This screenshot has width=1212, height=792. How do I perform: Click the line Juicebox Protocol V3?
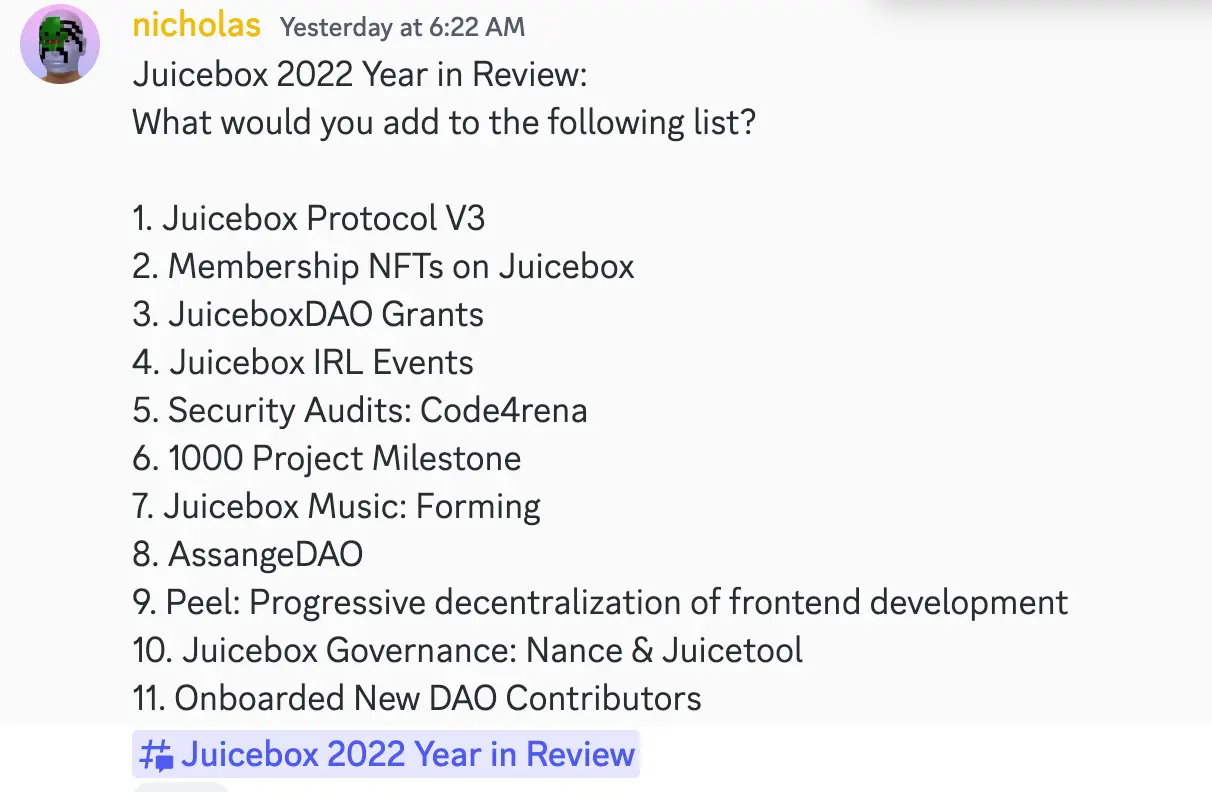click(x=308, y=218)
